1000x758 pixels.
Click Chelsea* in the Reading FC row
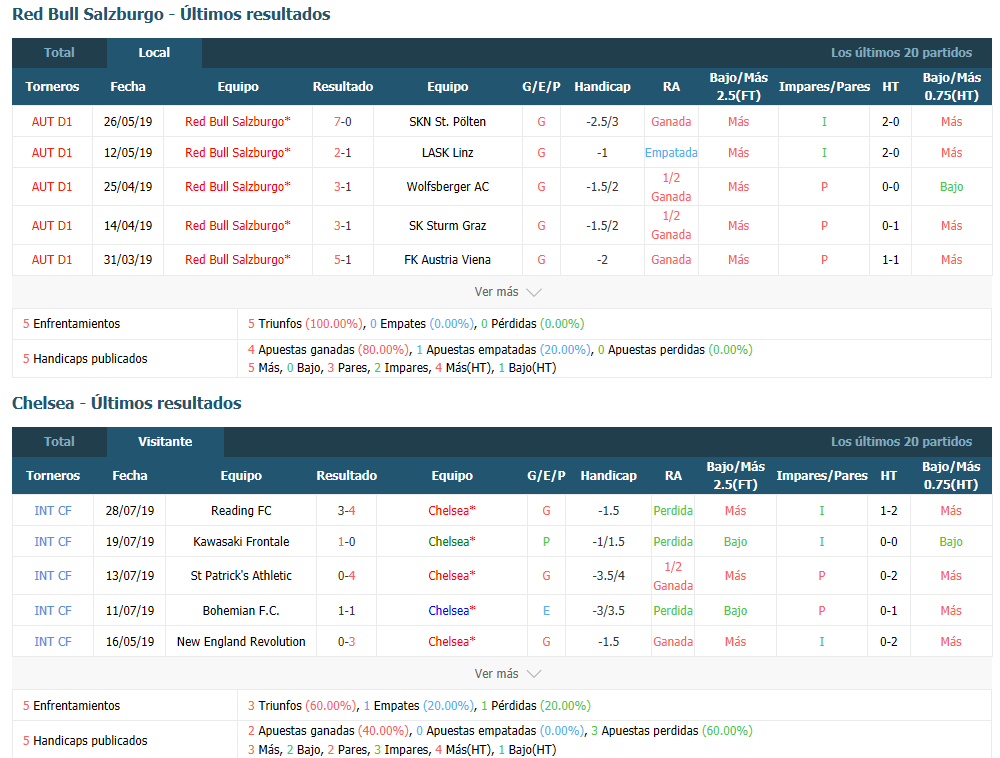click(452, 511)
